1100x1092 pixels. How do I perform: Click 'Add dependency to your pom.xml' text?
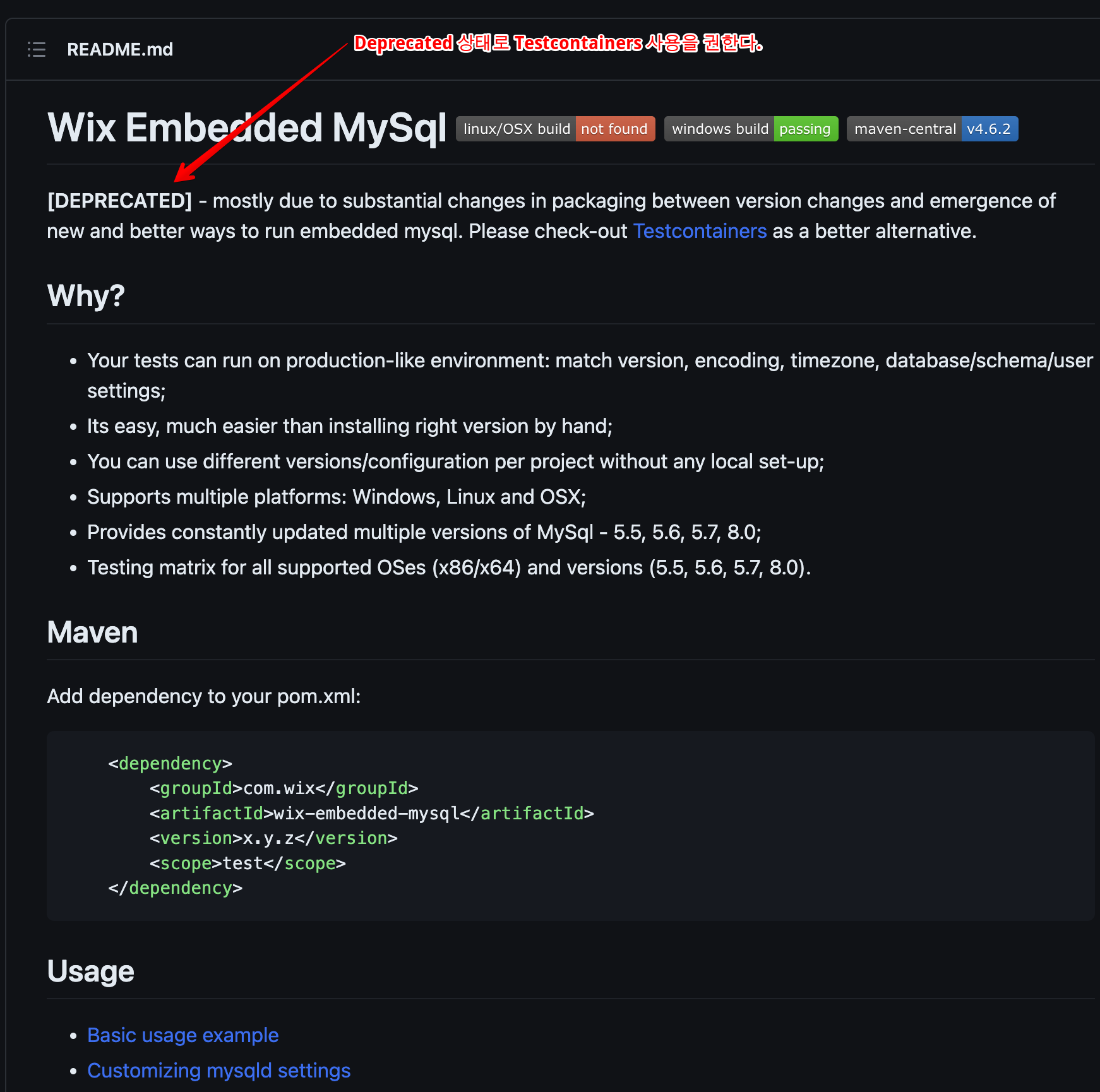tap(204, 696)
